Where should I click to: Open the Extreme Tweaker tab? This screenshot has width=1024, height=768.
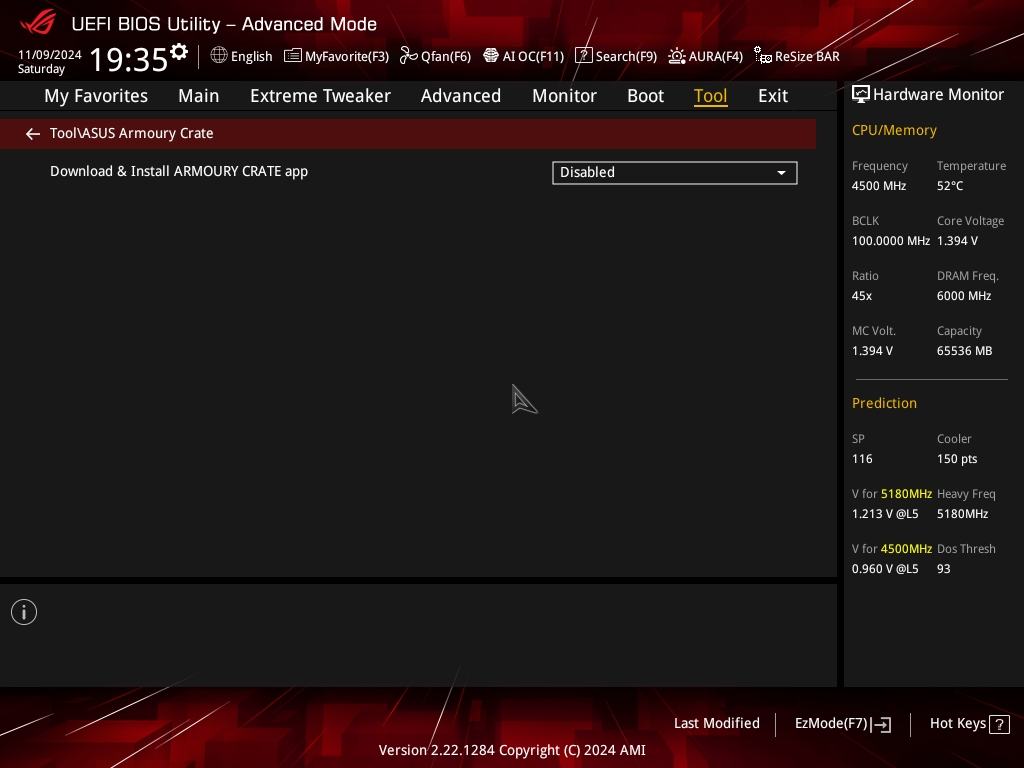(320, 96)
